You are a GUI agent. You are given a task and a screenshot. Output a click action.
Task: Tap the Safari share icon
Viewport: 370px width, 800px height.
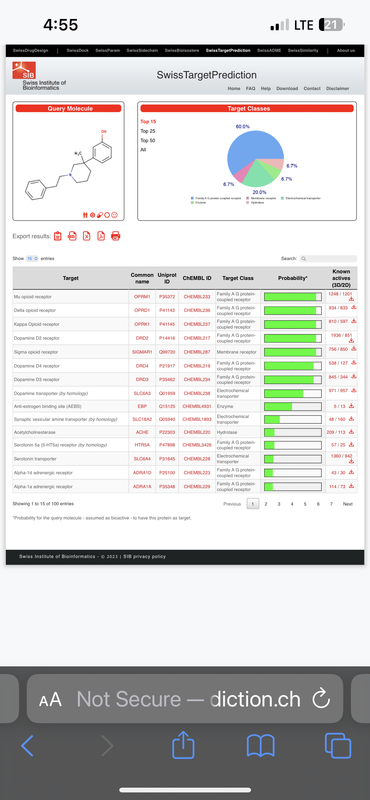184,744
